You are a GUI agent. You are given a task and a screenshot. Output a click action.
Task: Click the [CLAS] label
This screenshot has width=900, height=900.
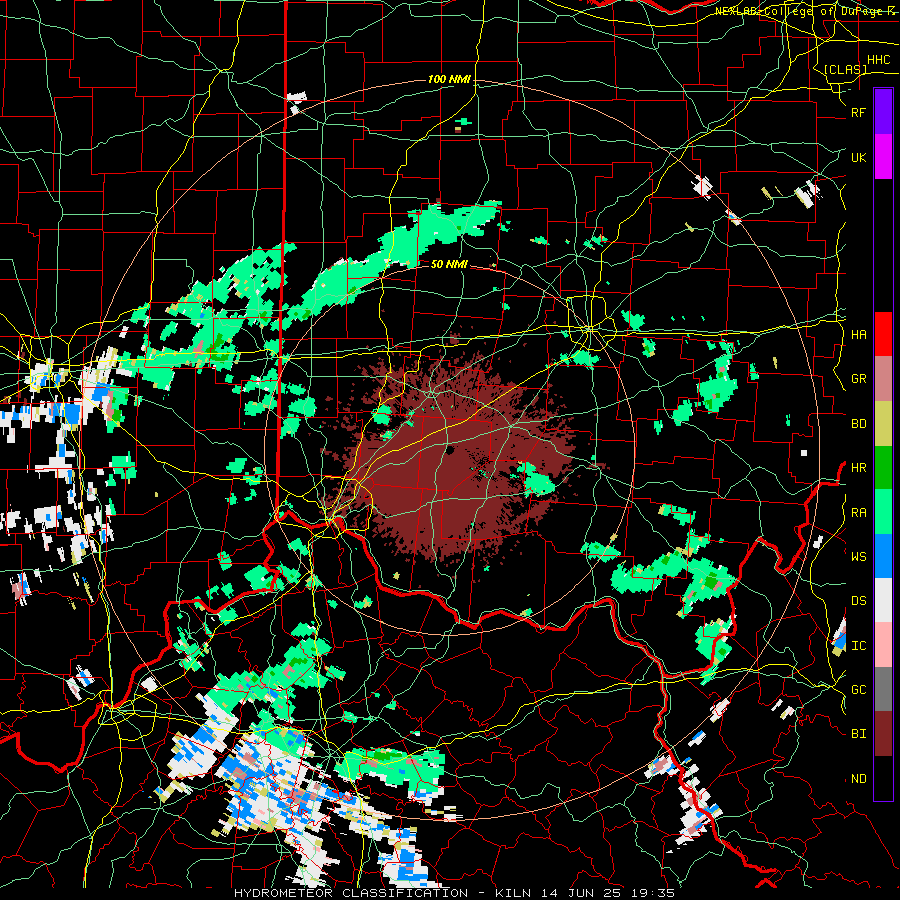(x=845, y=69)
